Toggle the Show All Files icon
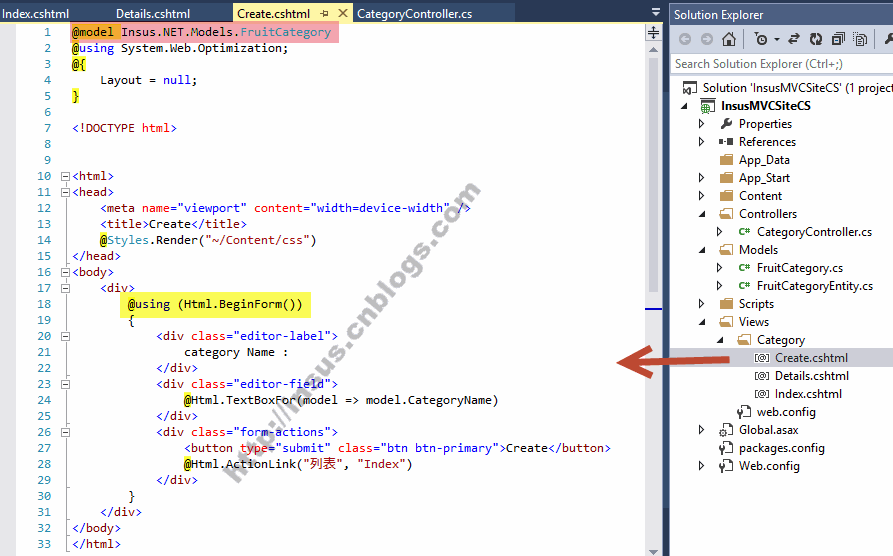893x556 pixels. click(x=860, y=39)
